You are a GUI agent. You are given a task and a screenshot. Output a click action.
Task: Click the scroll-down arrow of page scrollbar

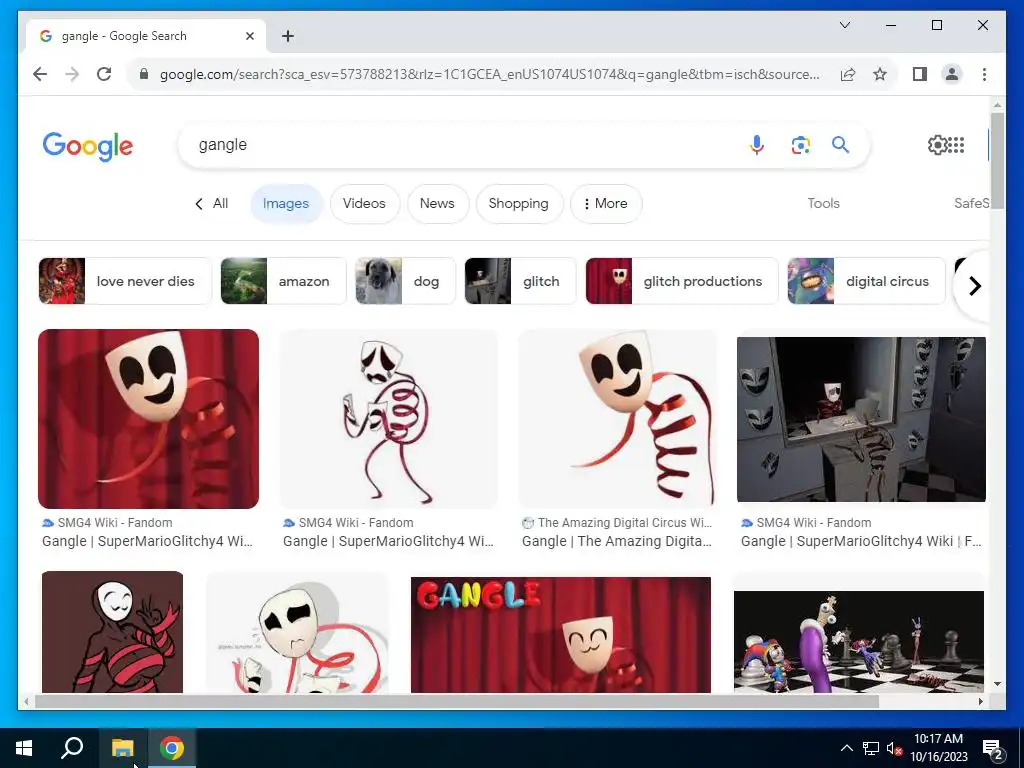(x=997, y=684)
